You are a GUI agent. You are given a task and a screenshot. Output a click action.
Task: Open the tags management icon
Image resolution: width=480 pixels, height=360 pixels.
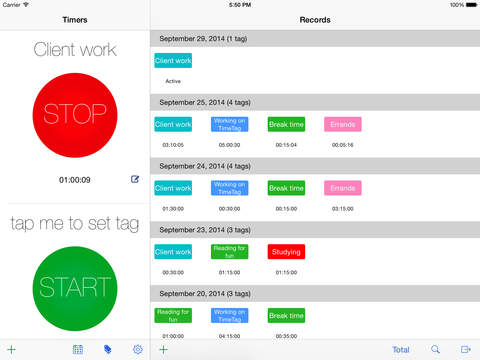coord(108,349)
